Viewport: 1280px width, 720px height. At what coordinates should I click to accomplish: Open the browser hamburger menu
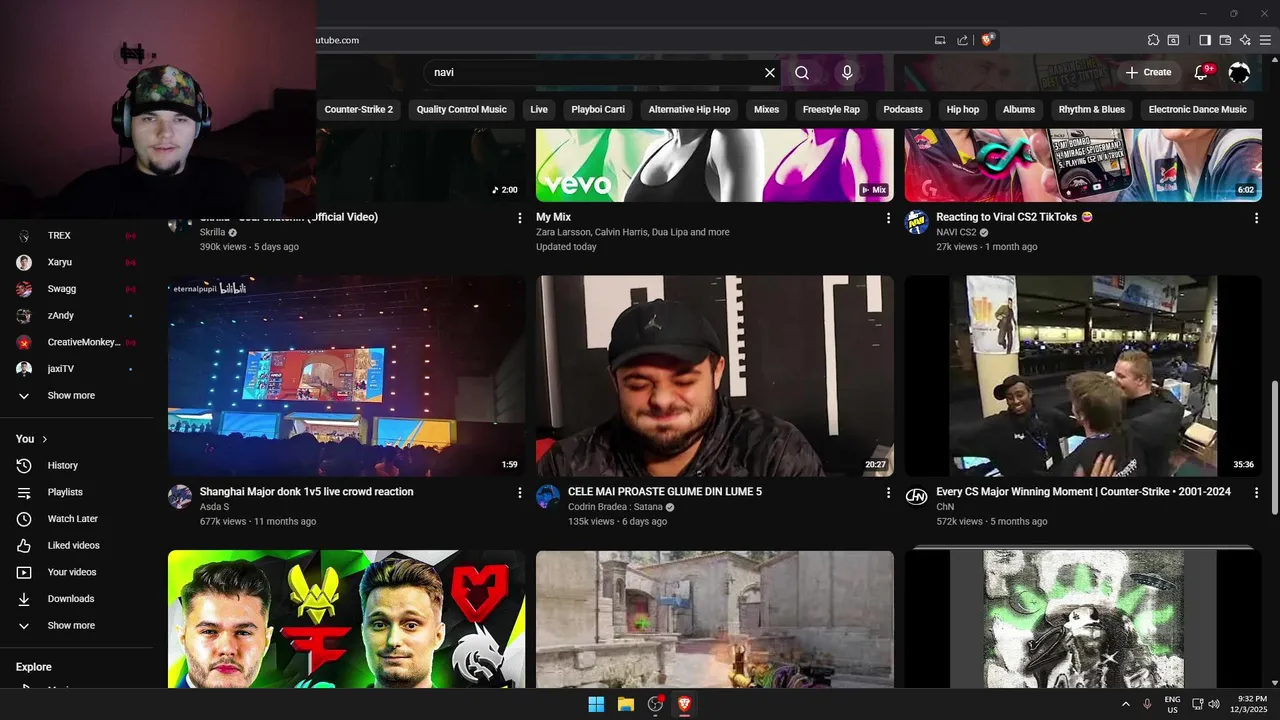tap(1266, 40)
